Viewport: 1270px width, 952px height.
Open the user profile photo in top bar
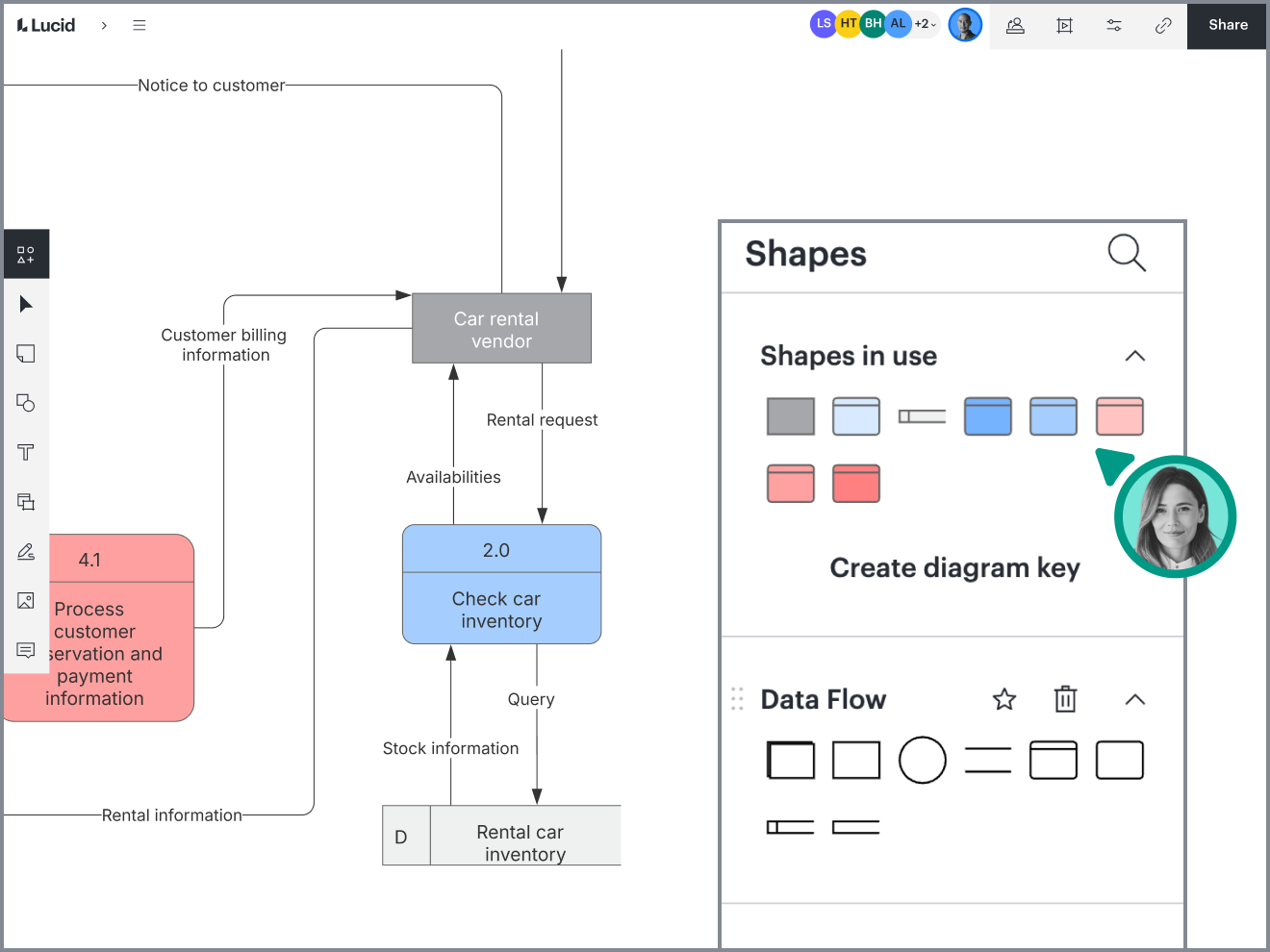click(965, 25)
